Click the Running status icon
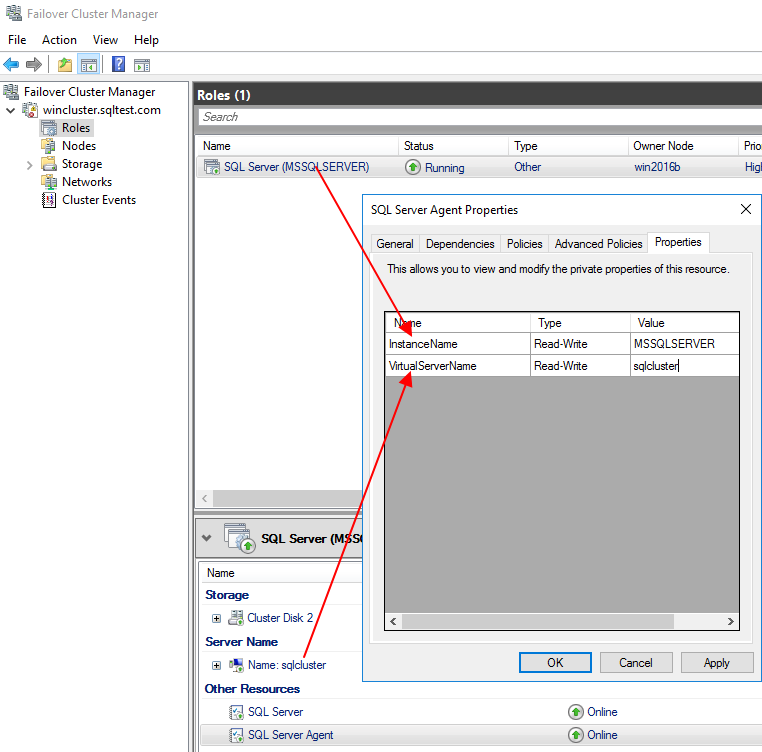This screenshot has width=762, height=752. 413,167
